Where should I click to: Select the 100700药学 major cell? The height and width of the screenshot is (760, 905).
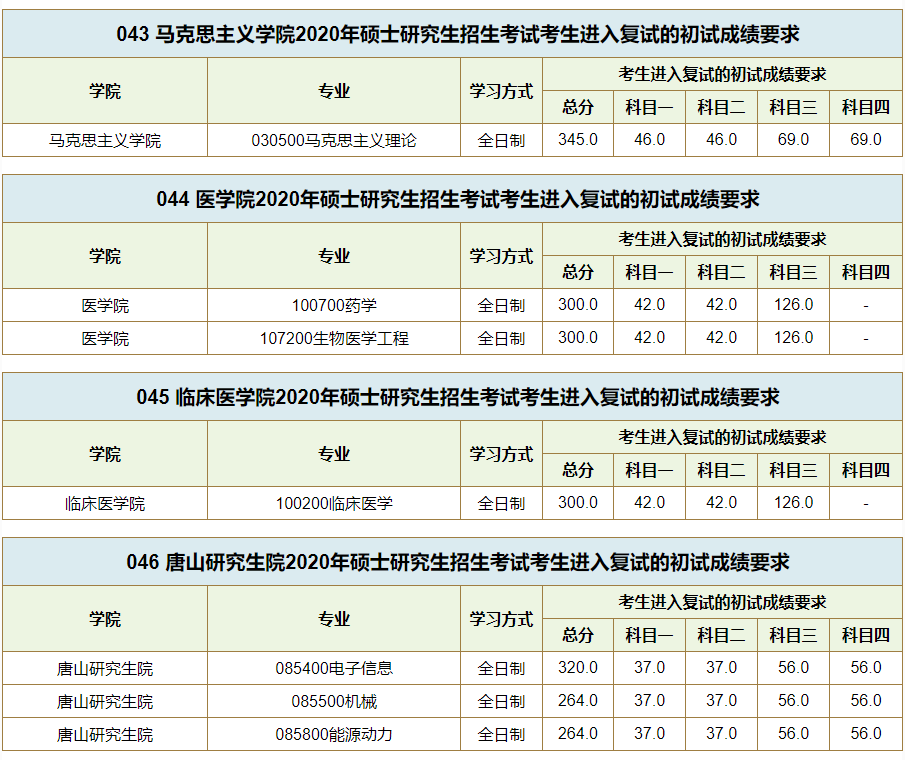334,305
